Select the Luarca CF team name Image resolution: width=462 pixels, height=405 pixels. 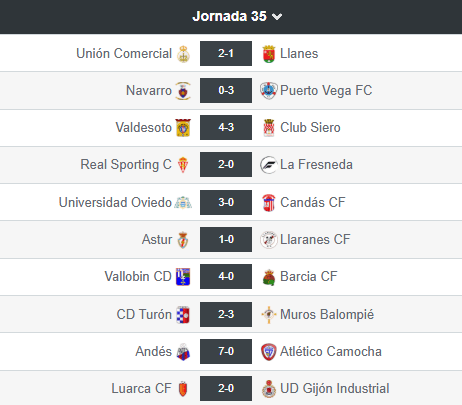(142, 388)
